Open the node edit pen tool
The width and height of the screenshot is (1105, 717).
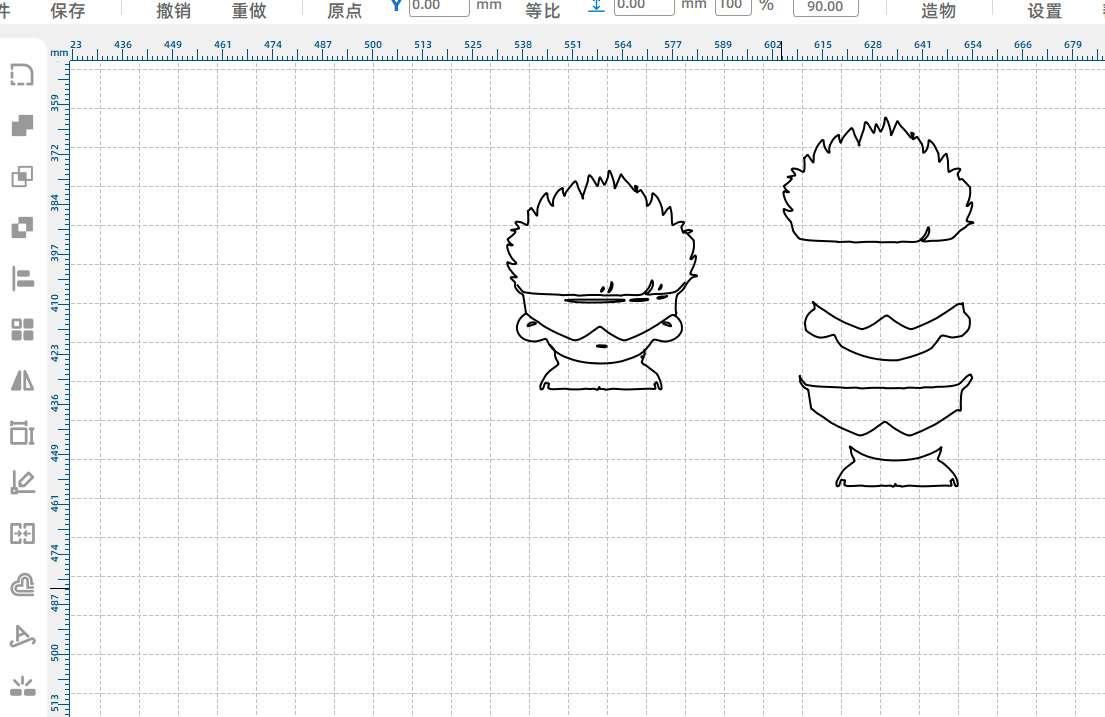22,483
